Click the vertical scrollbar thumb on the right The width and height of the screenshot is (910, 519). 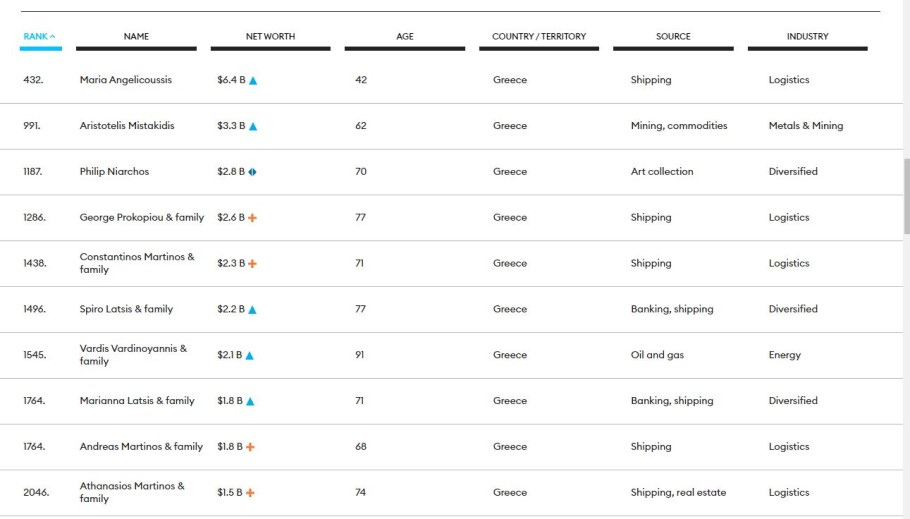click(x=906, y=195)
